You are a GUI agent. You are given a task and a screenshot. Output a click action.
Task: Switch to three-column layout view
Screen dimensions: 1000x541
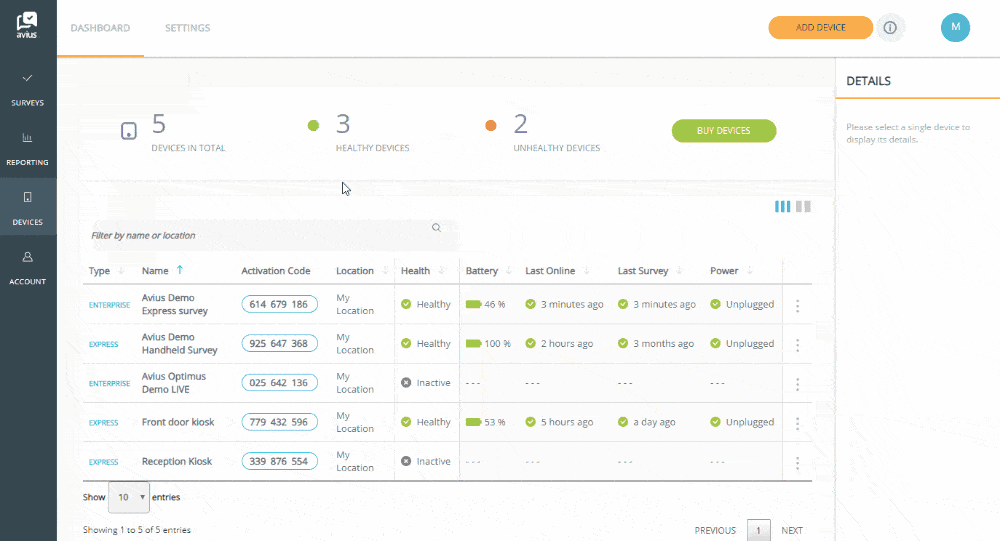click(x=782, y=206)
